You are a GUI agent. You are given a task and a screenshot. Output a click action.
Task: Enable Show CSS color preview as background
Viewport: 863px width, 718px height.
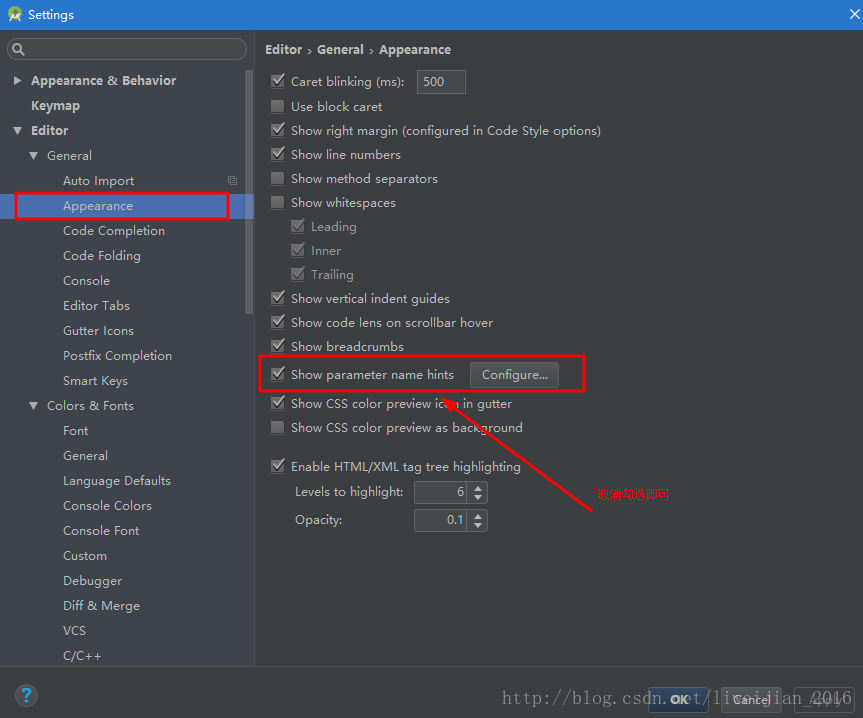pyautogui.click(x=278, y=427)
